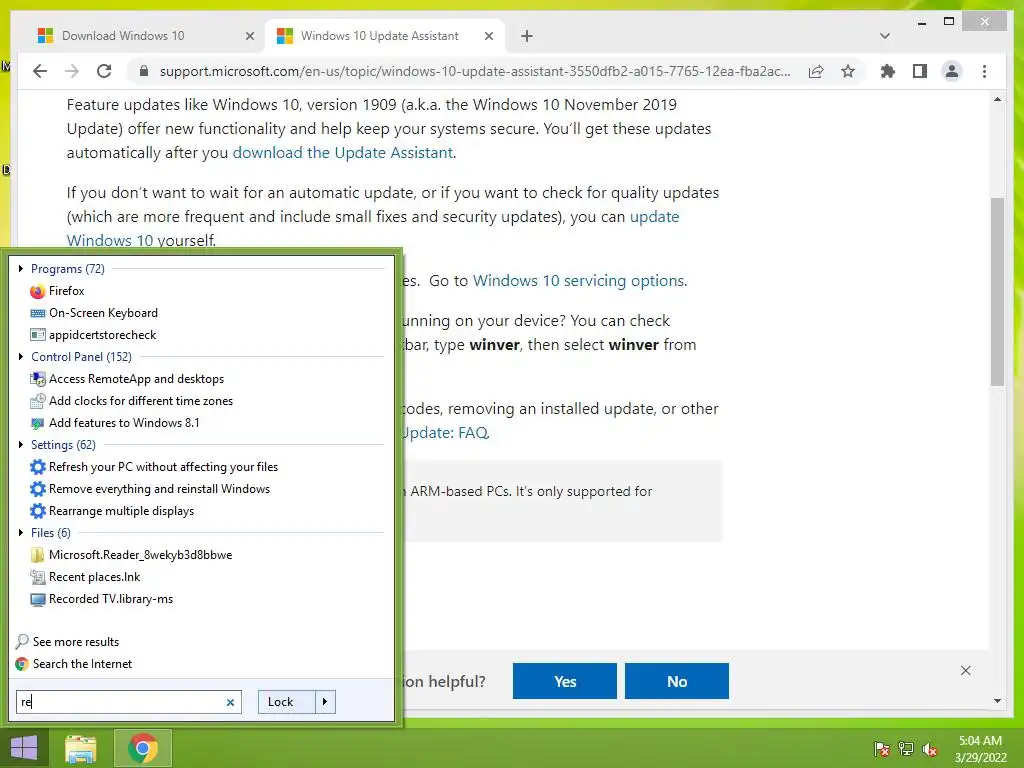Share this page with the share icon
The width and height of the screenshot is (1024, 768).
coord(816,71)
